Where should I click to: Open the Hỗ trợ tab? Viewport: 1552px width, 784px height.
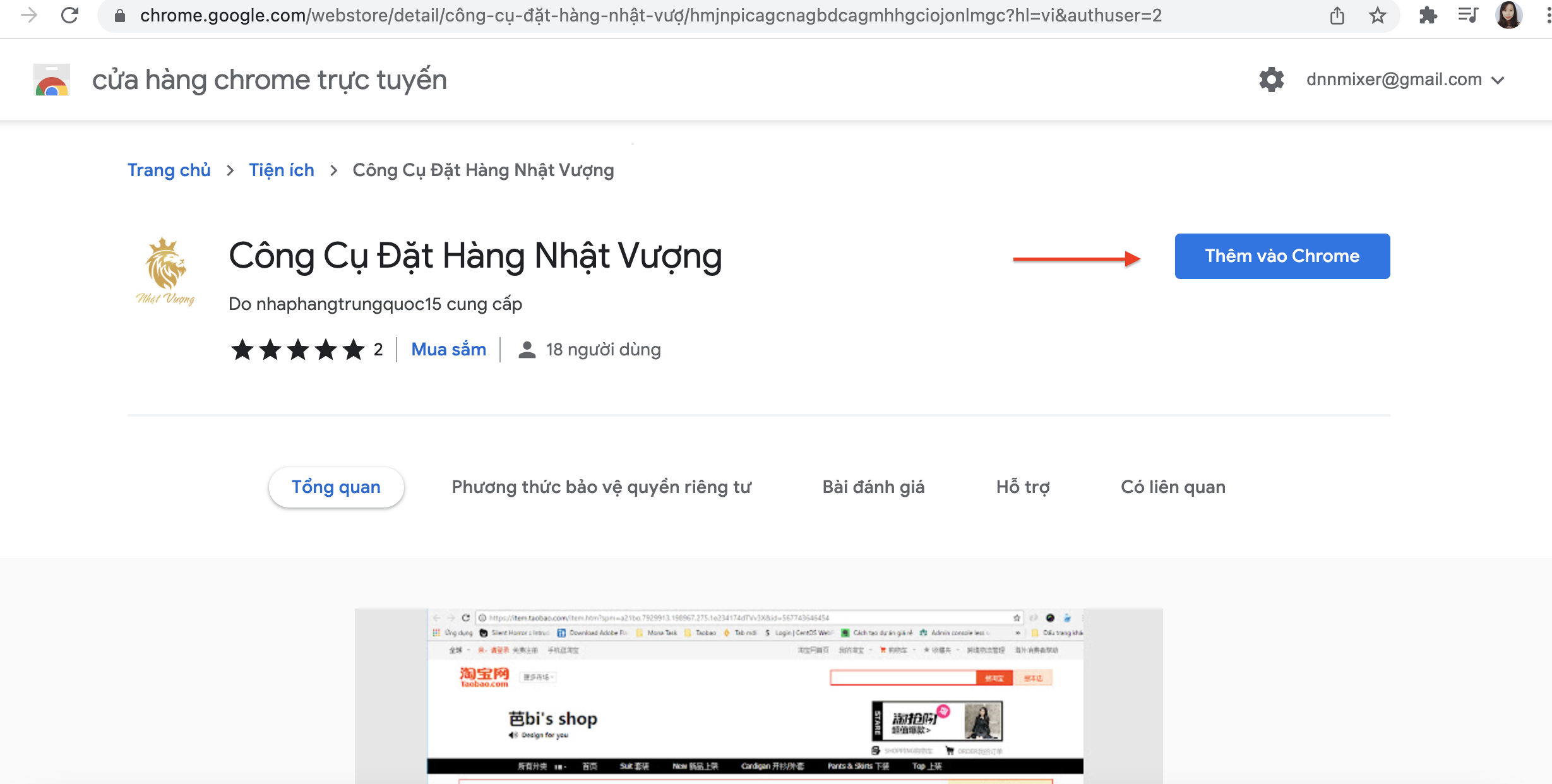click(x=1023, y=487)
